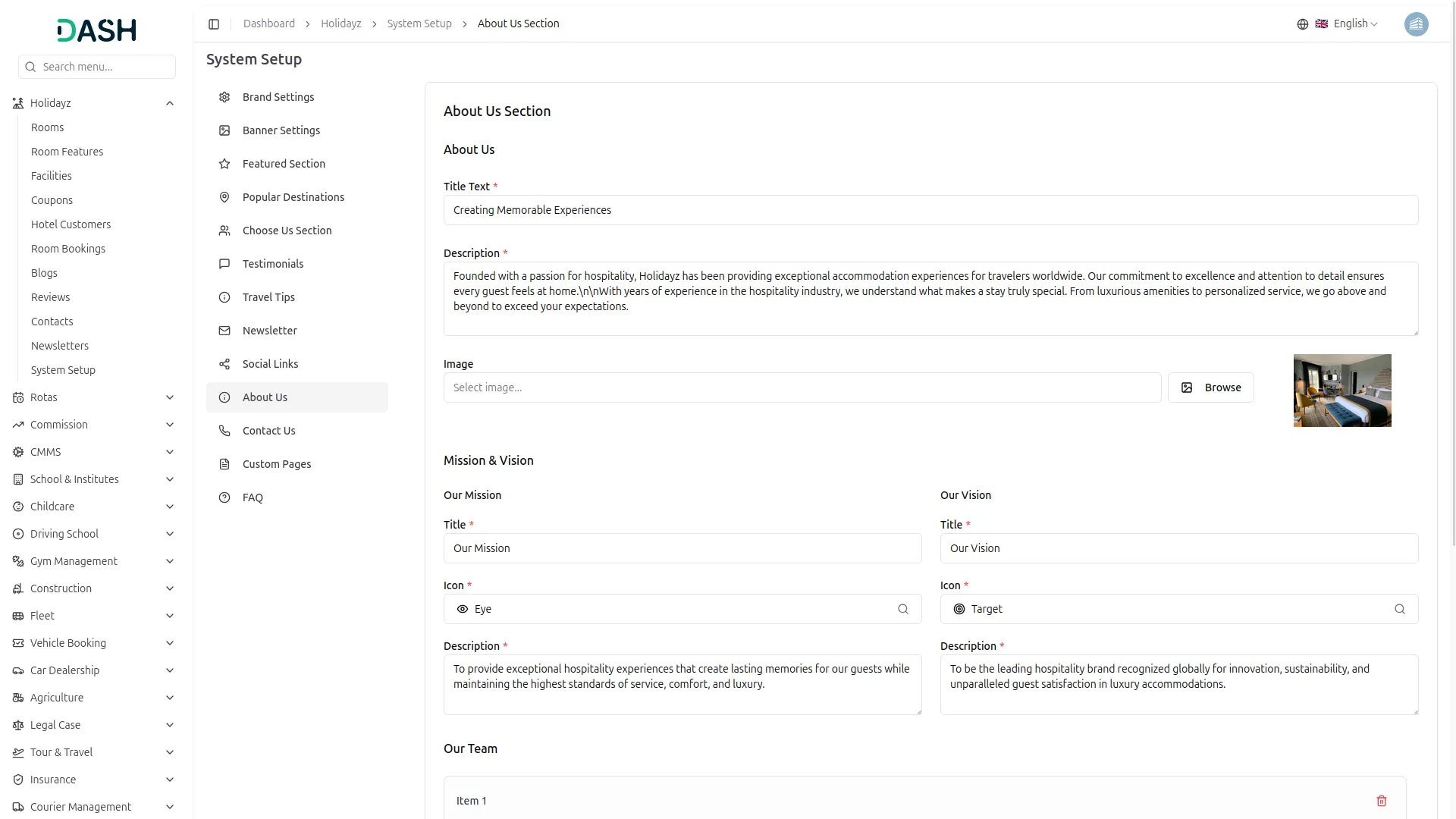Open the Contact Us settings tab

[x=269, y=431]
